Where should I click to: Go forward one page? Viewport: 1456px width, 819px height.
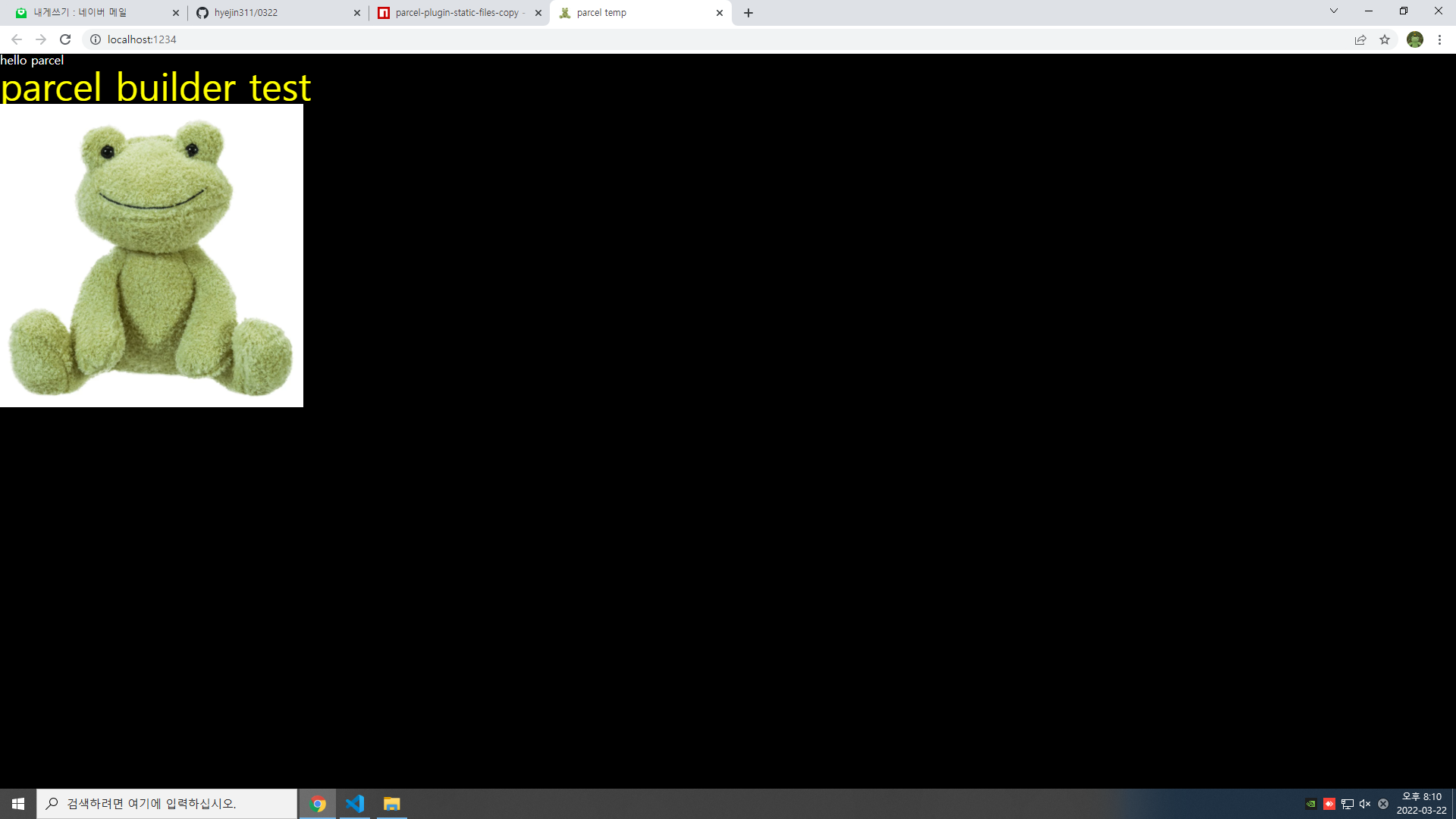[41, 39]
